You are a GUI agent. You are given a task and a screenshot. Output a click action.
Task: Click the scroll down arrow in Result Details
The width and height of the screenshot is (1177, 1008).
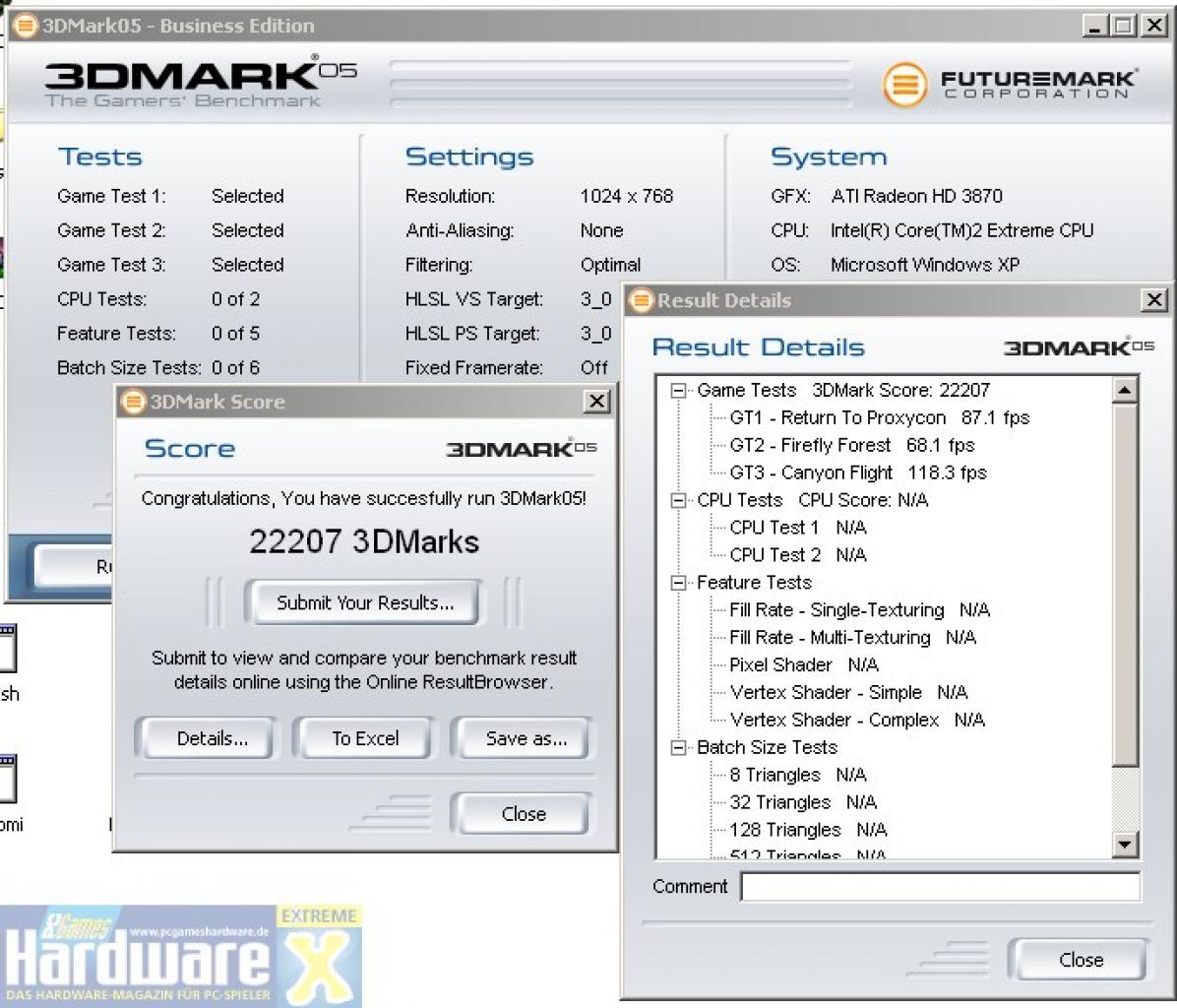click(1125, 845)
